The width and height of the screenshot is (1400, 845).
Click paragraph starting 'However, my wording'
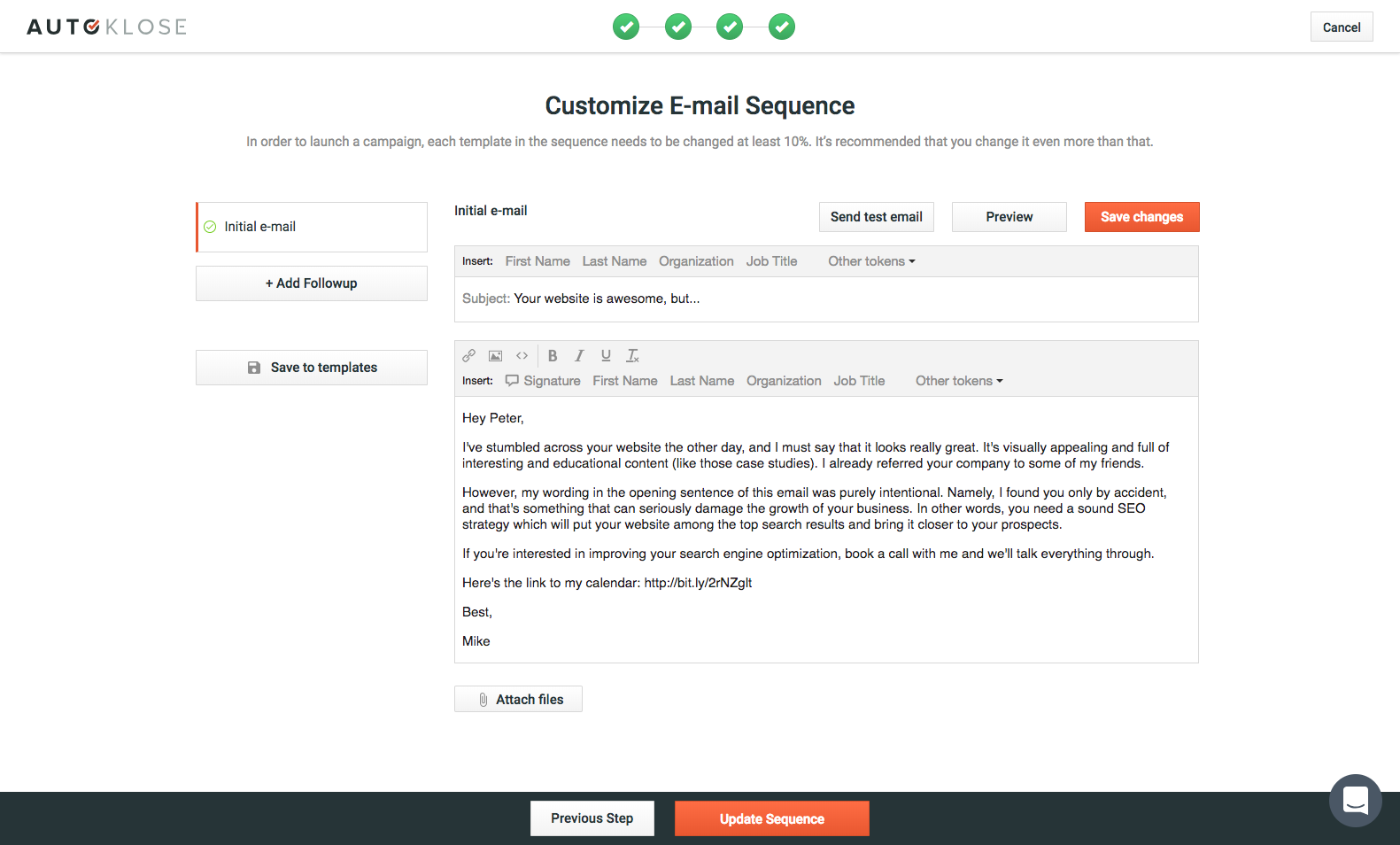tap(815, 508)
